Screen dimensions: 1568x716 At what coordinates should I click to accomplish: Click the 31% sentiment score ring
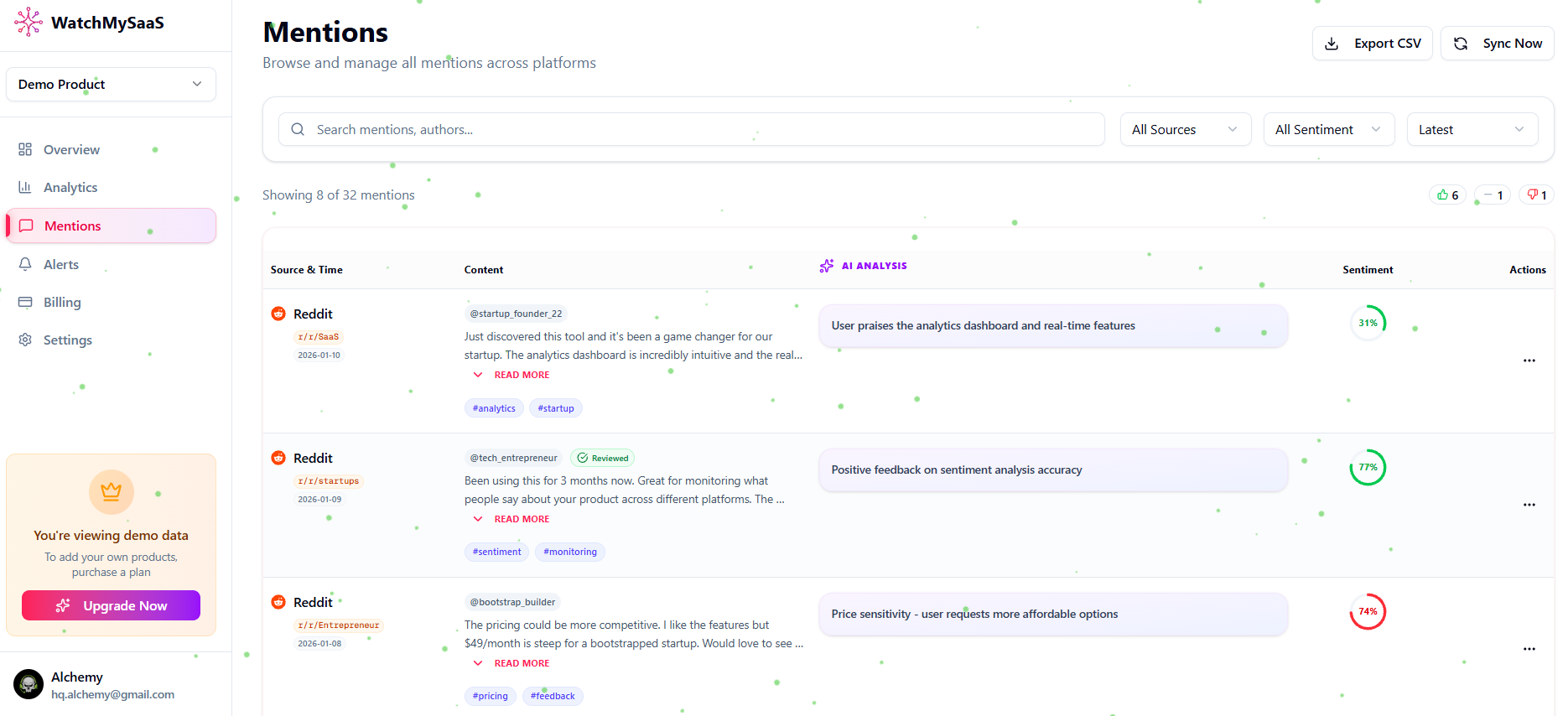click(1368, 323)
